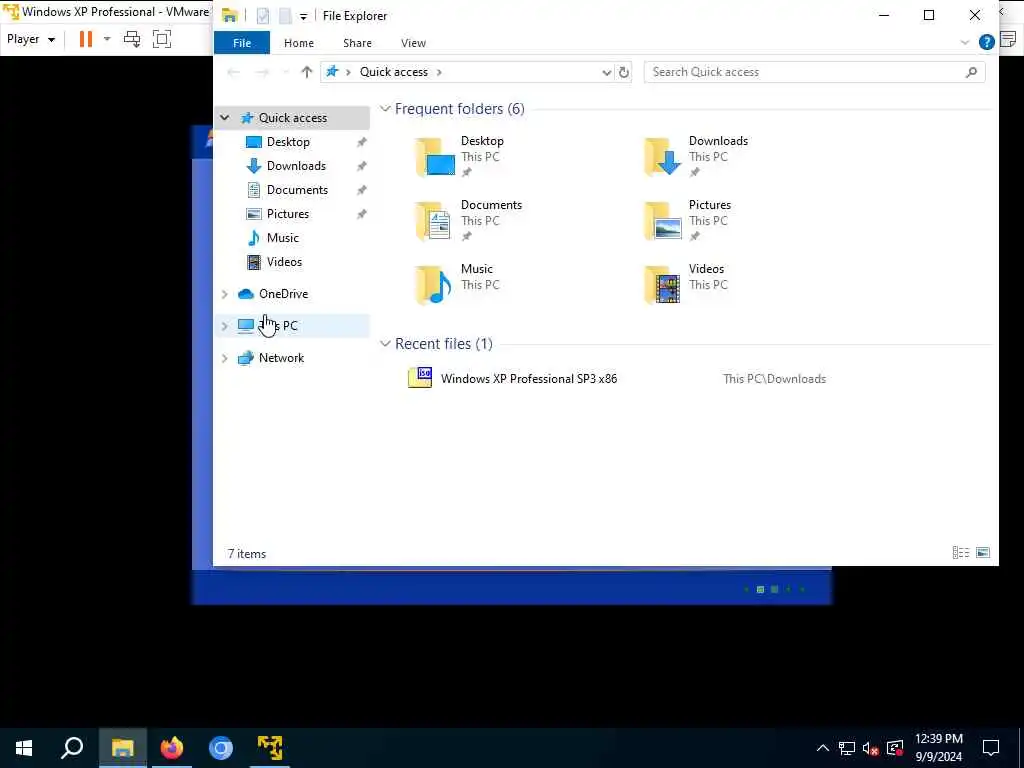
Task: Switch to the Share ribbon tab
Action: tap(357, 43)
